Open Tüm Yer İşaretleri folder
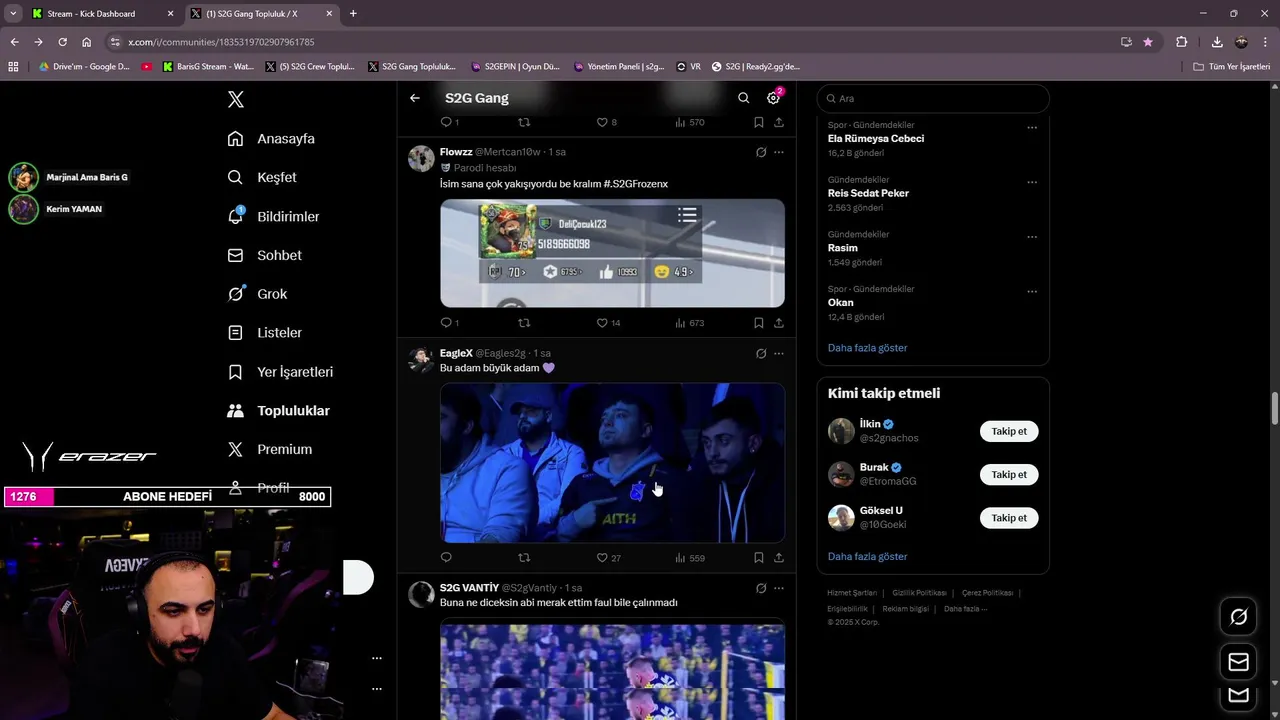This screenshot has height=720, width=1280. 1232,67
